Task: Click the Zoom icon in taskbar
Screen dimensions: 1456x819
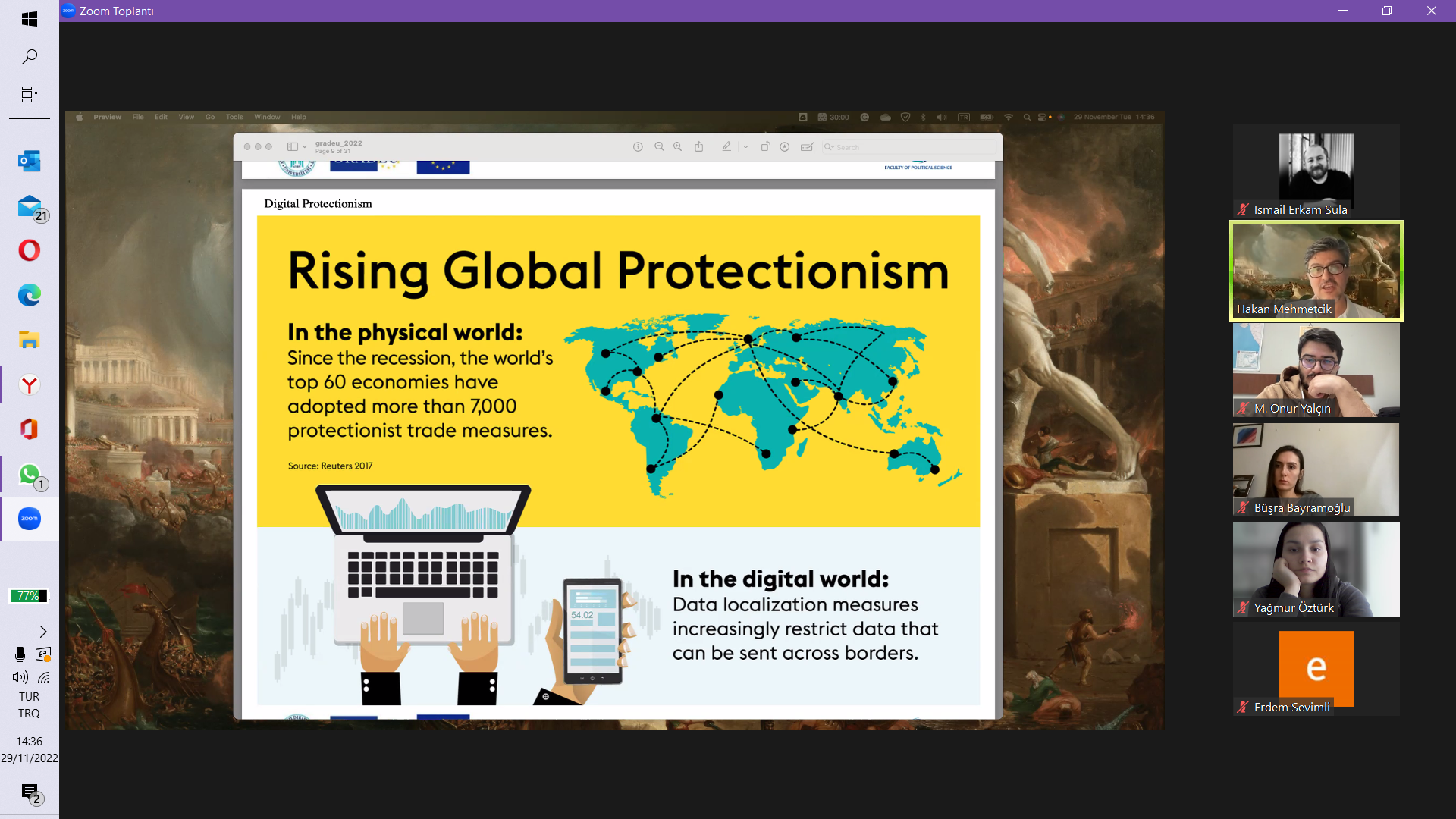Action: click(29, 519)
